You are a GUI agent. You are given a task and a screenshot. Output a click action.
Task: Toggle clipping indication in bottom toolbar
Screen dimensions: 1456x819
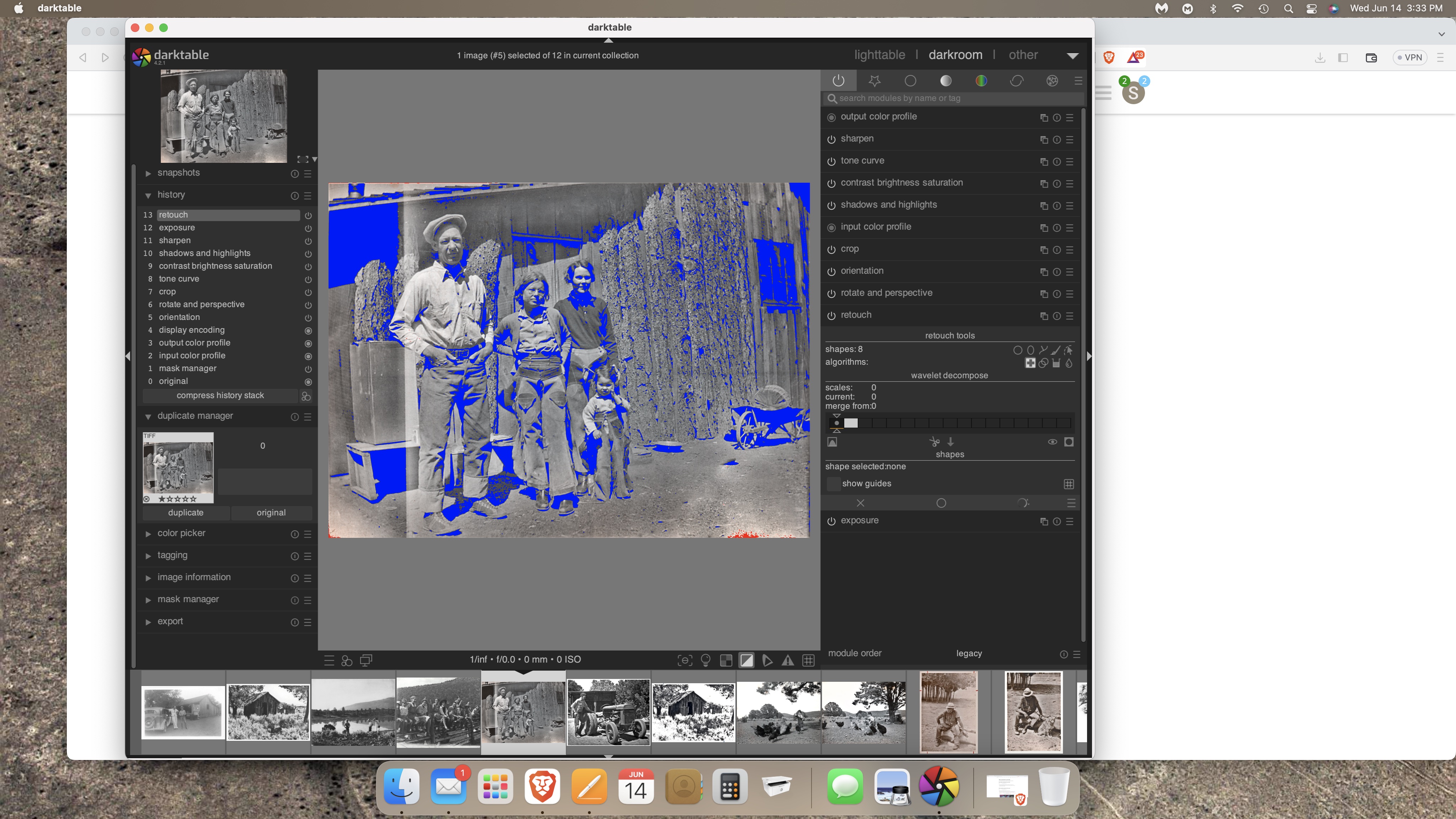click(746, 660)
